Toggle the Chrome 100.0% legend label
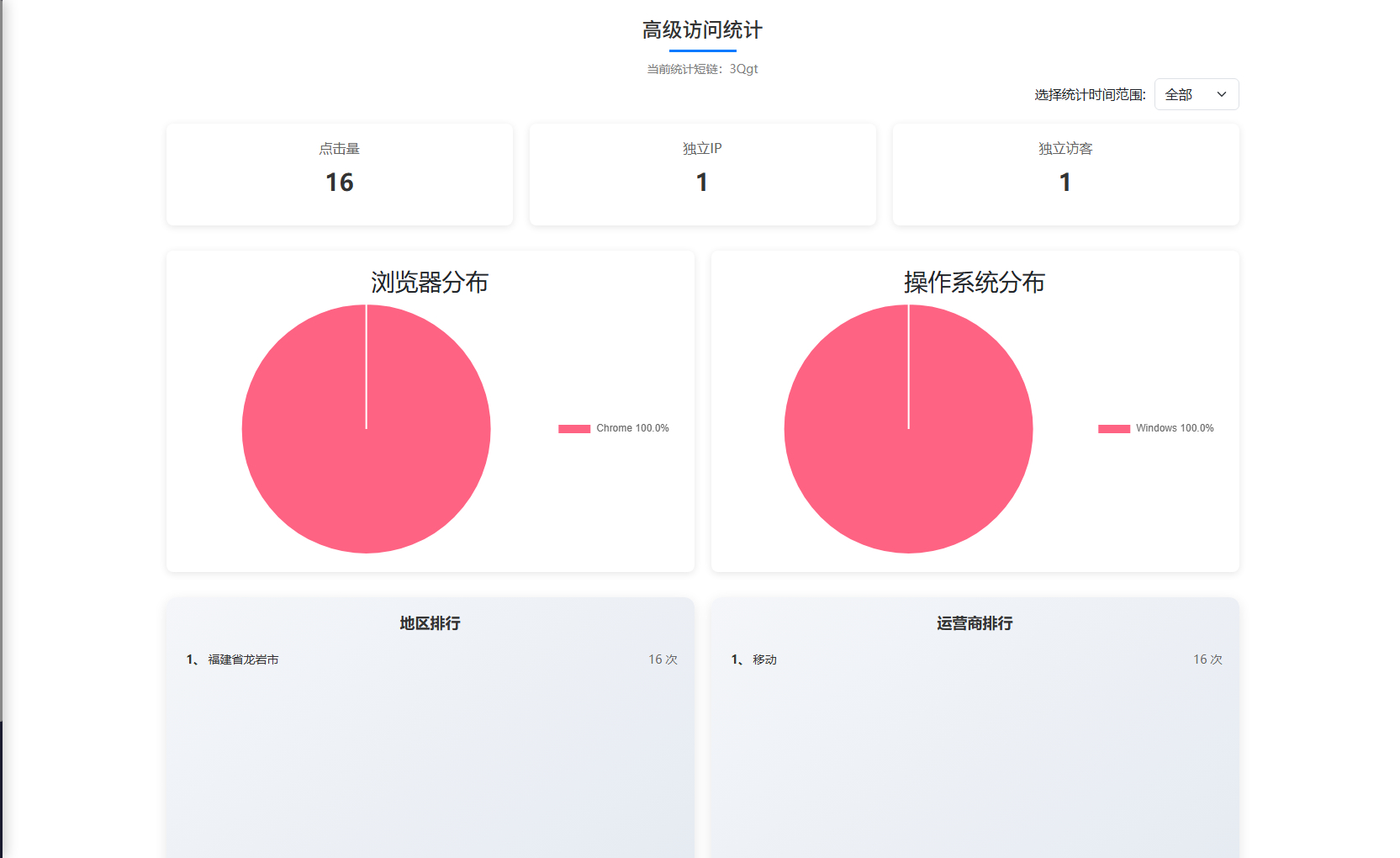This screenshot has width=1400, height=858. 632,428
